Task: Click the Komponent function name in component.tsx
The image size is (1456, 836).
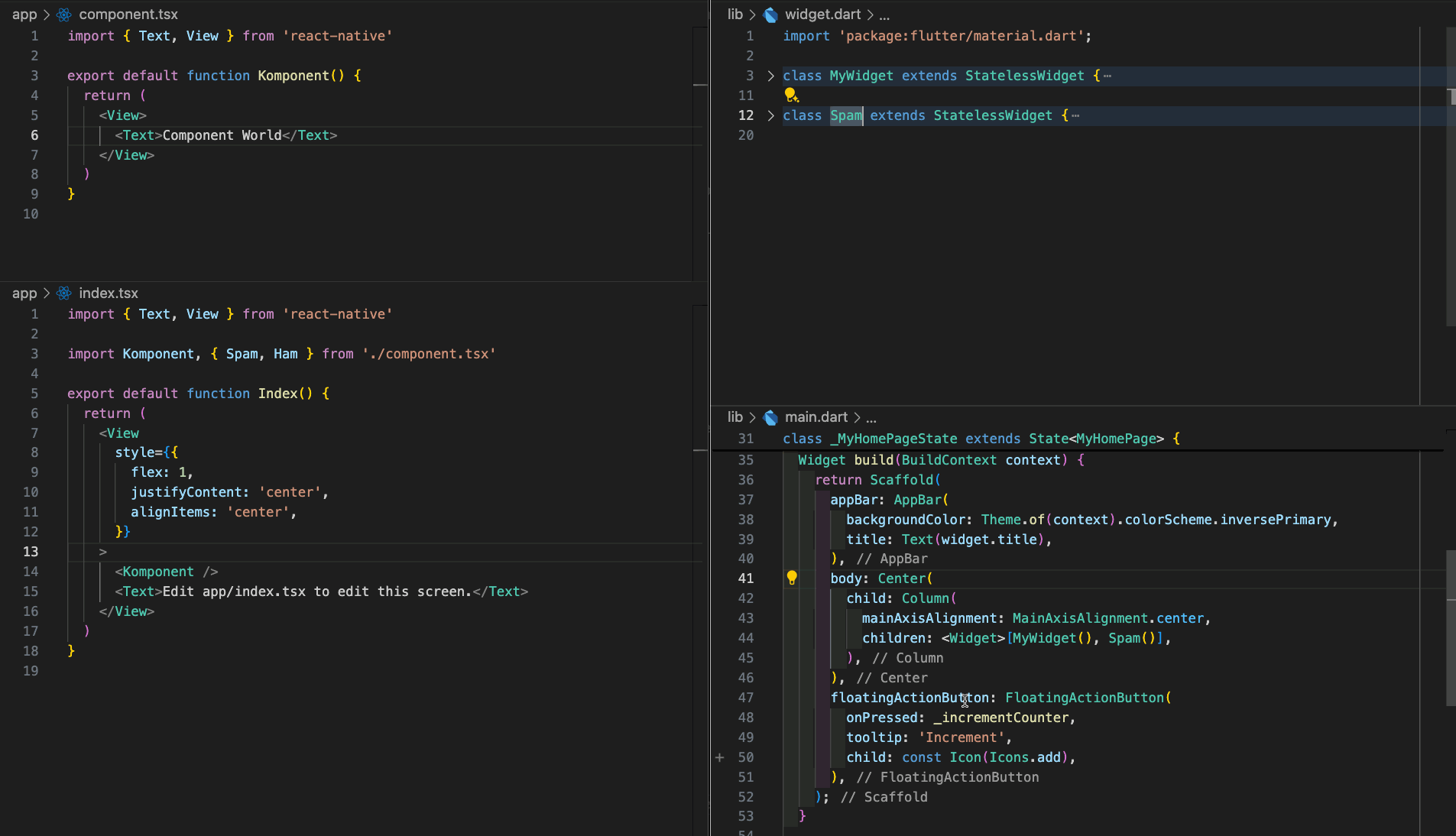Action: click(293, 76)
